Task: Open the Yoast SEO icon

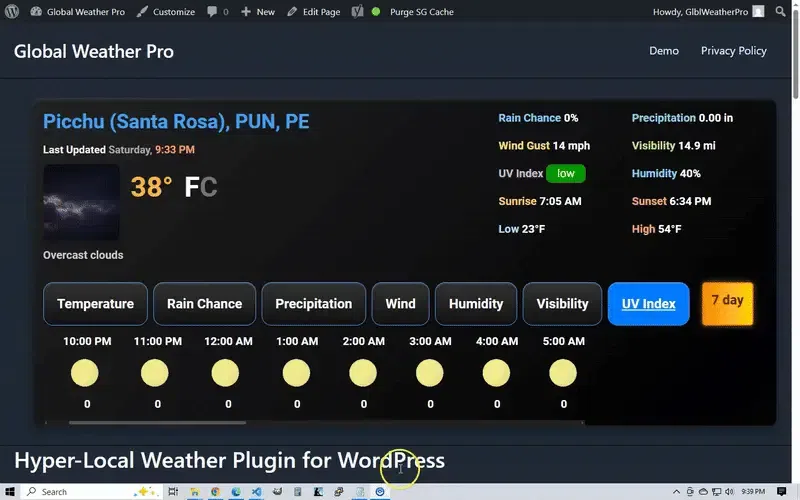Action: click(357, 11)
